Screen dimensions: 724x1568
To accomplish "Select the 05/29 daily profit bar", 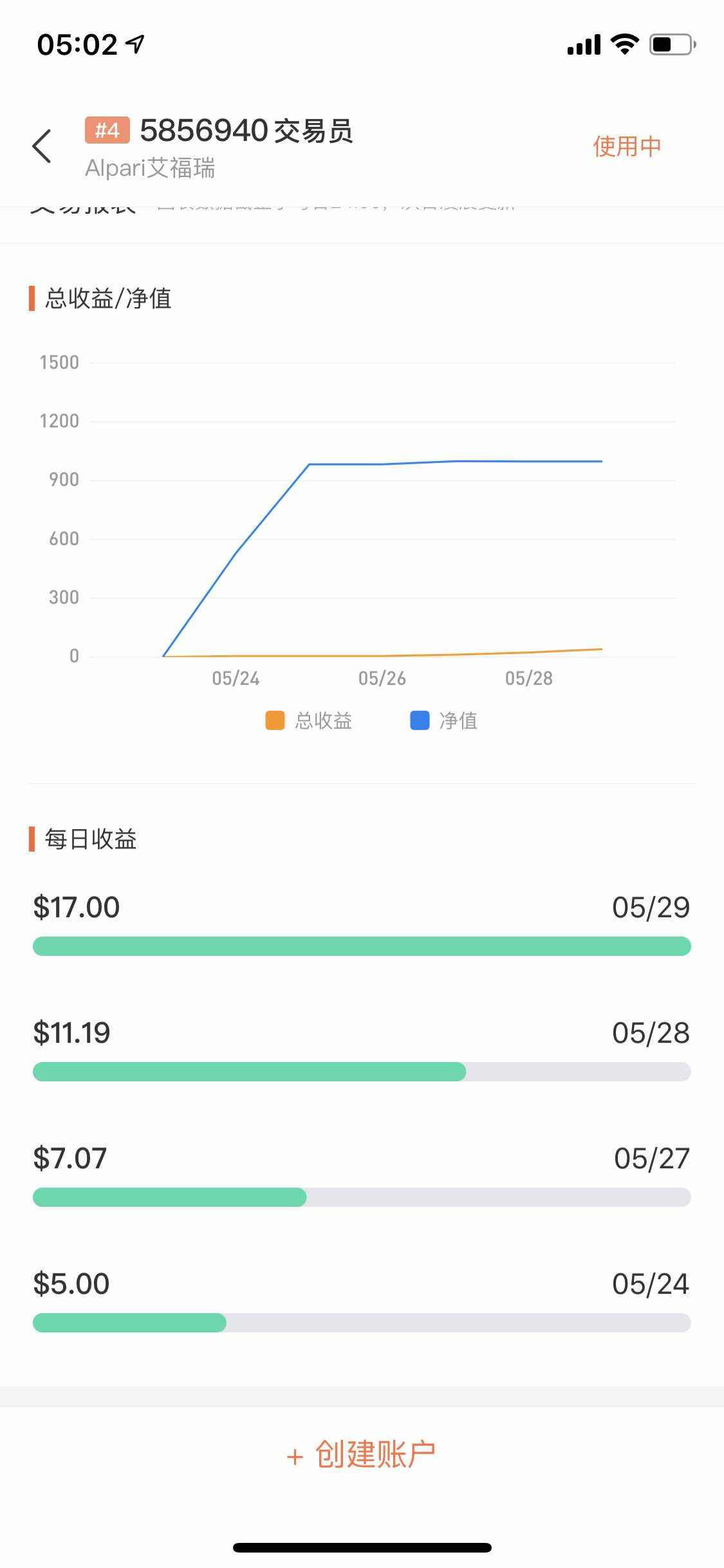I will pyautogui.click(x=362, y=946).
